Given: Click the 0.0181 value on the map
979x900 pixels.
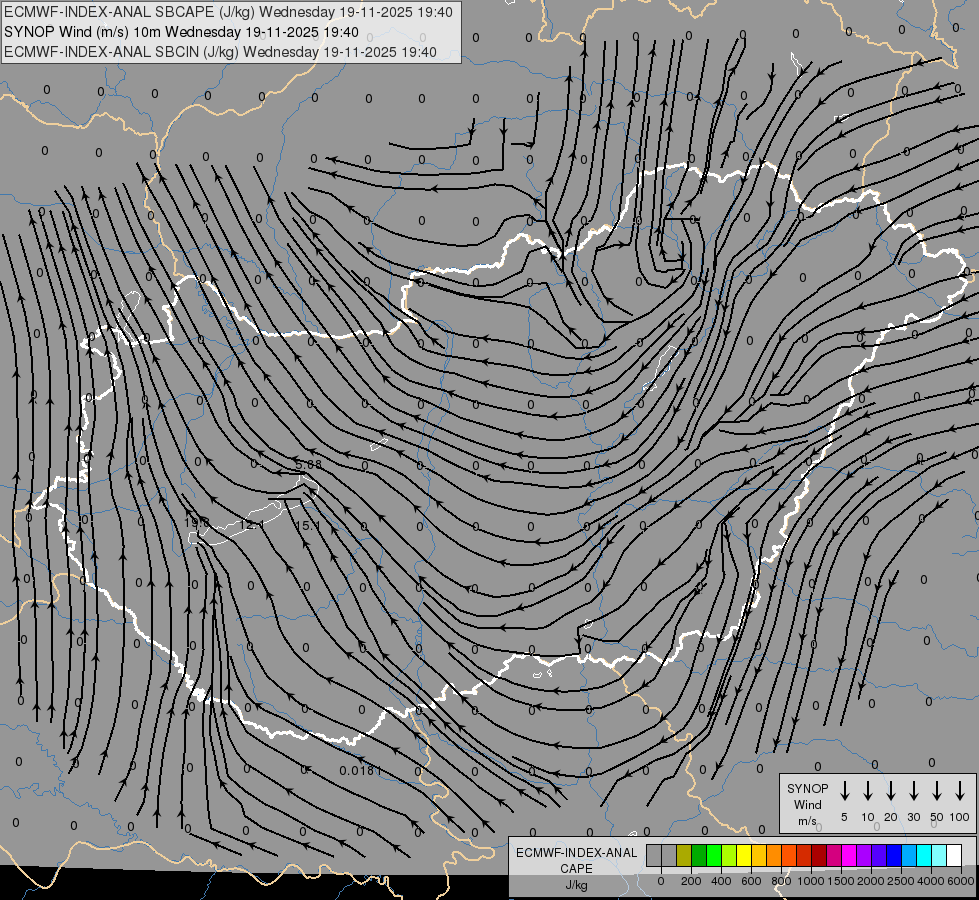Looking at the screenshot, I should pyautogui.click(x=360, y=771).
